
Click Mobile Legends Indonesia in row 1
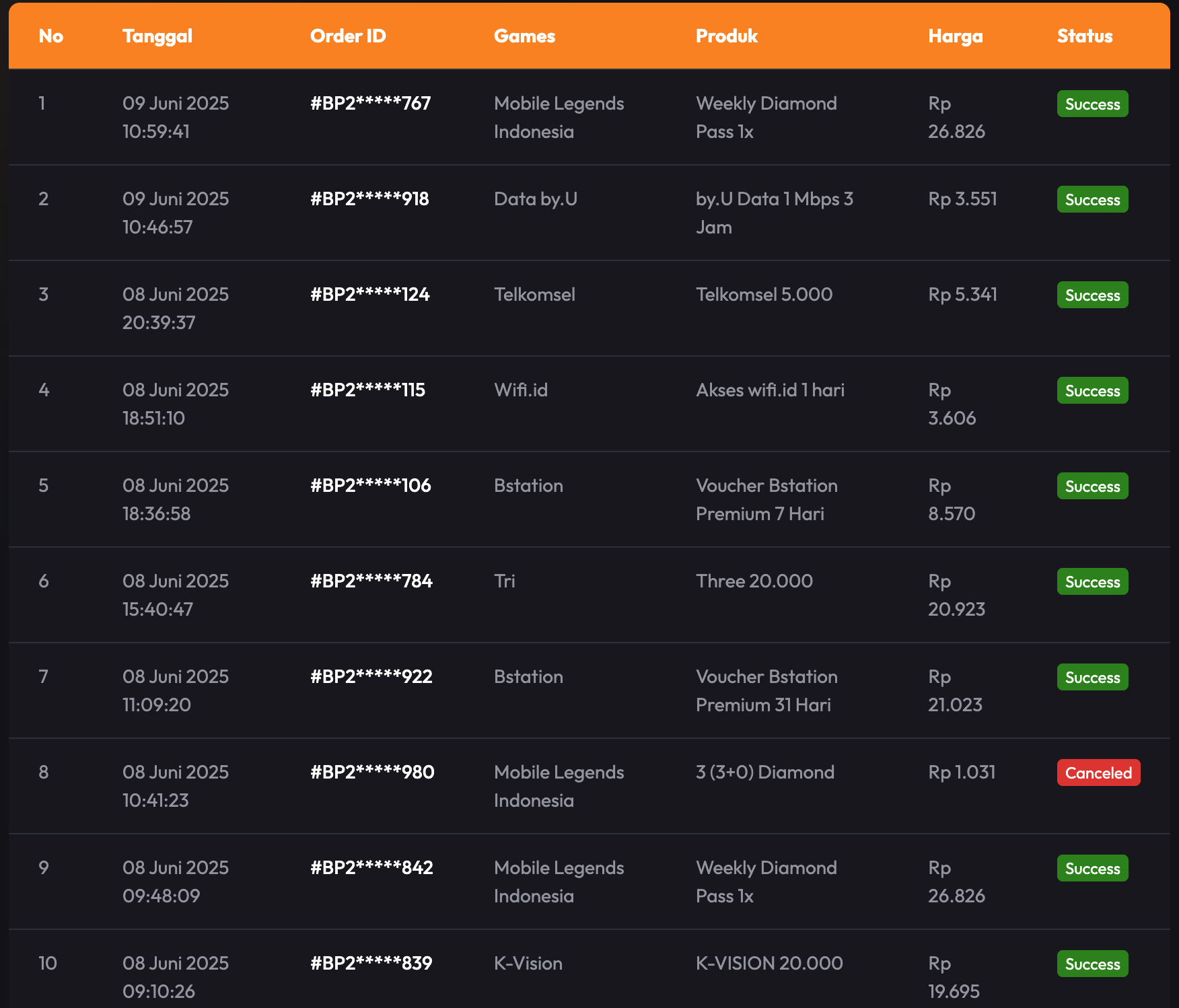559,118
